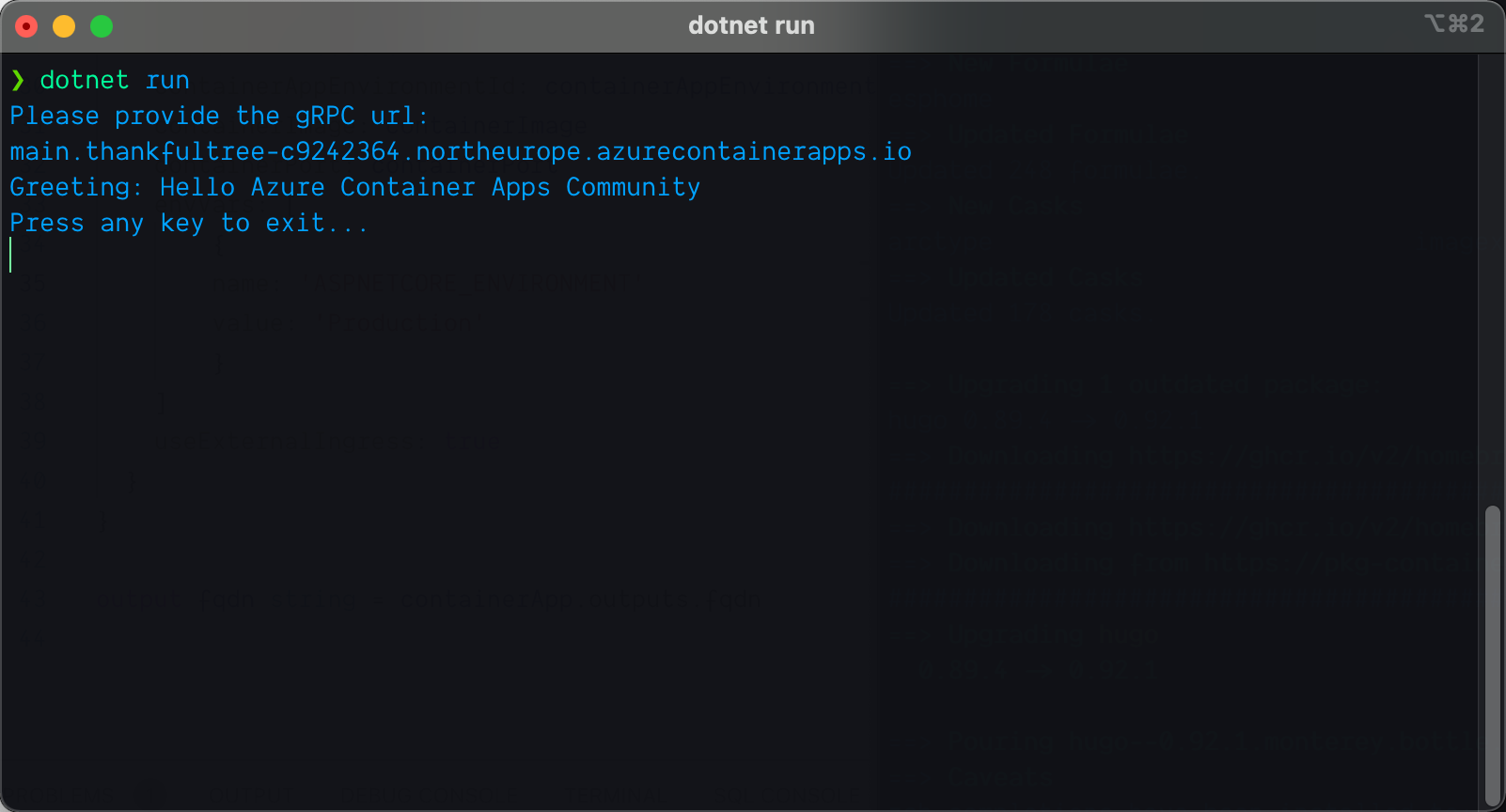Screen dimensions: 1506x812
Task: Minimize the terminal with the yellow button
Action: click(x=64, y=26)
